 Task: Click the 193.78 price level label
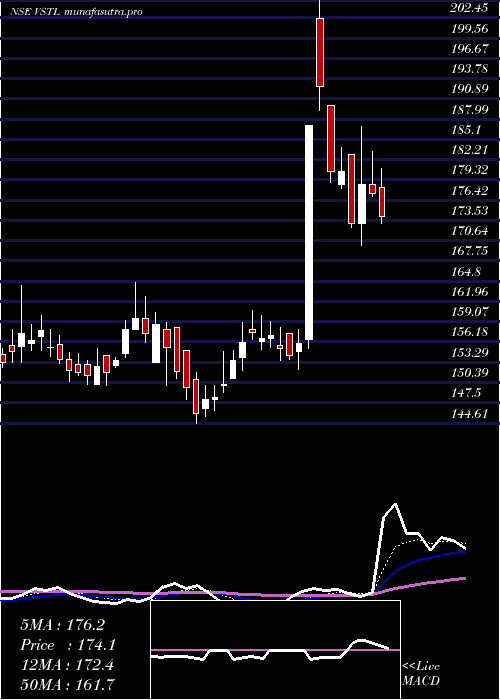coord(468,69)
